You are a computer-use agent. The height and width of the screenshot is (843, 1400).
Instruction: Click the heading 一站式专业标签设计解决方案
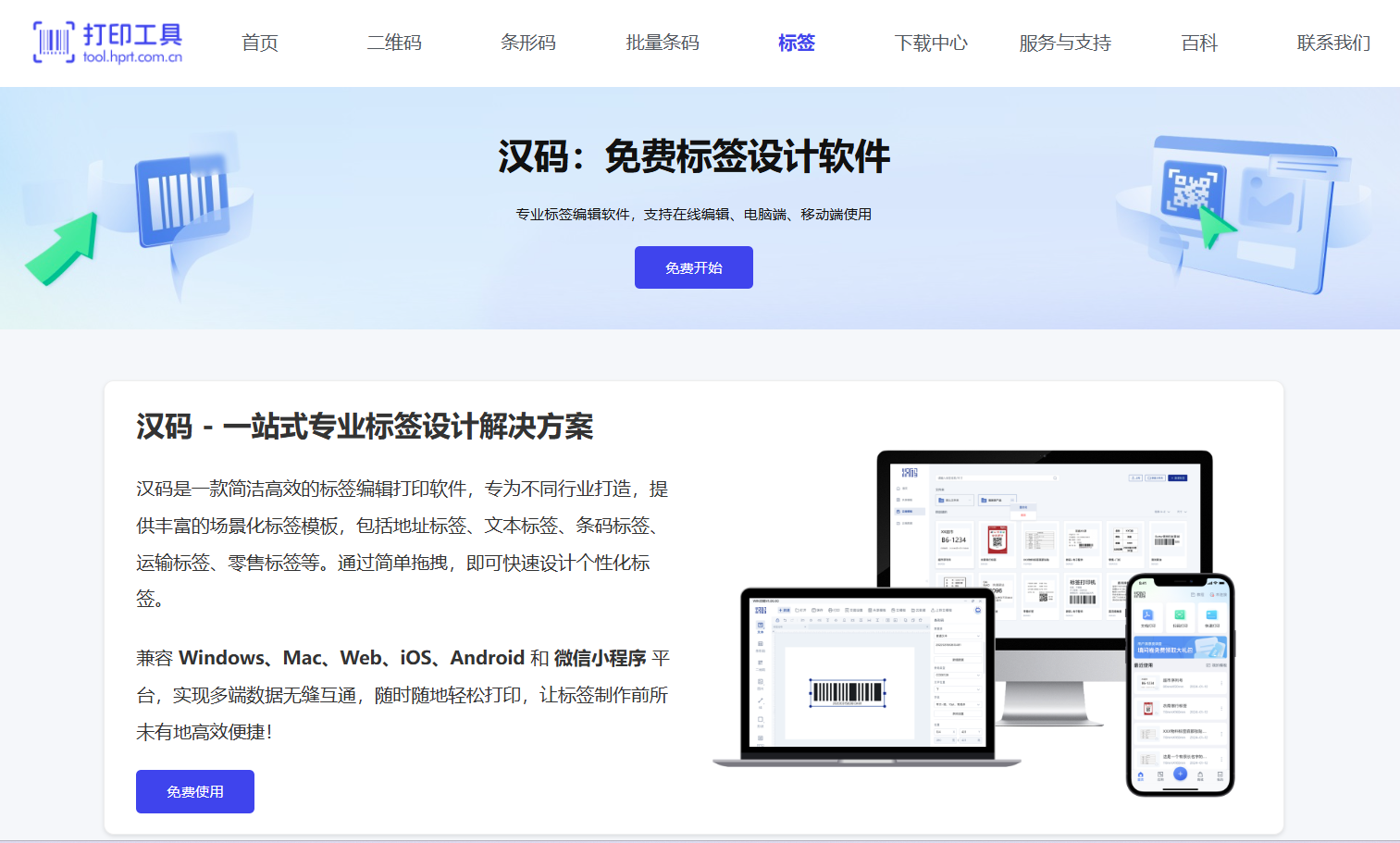(x=365, y=427)
